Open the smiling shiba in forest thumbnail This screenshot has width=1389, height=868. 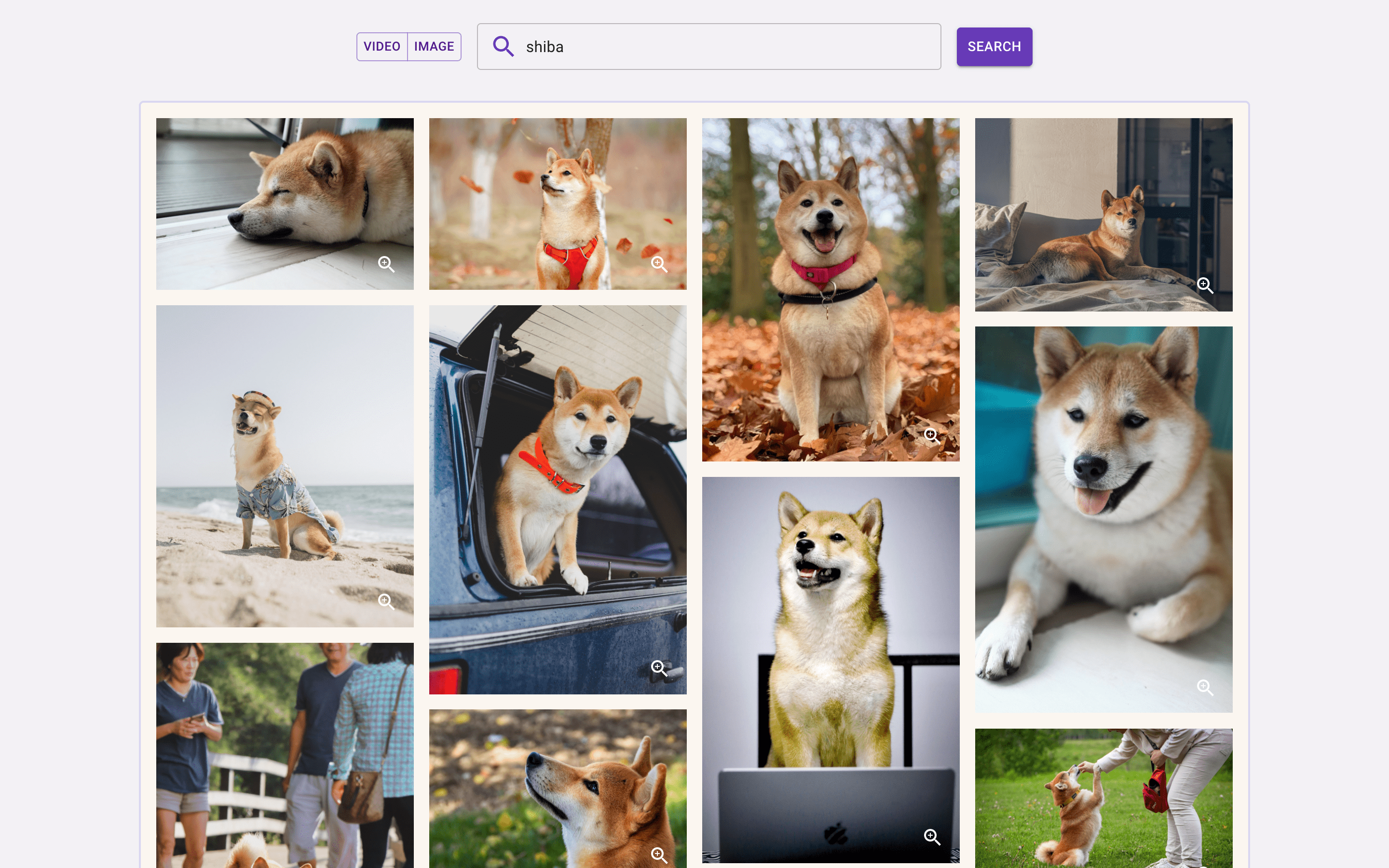[831, 289]
